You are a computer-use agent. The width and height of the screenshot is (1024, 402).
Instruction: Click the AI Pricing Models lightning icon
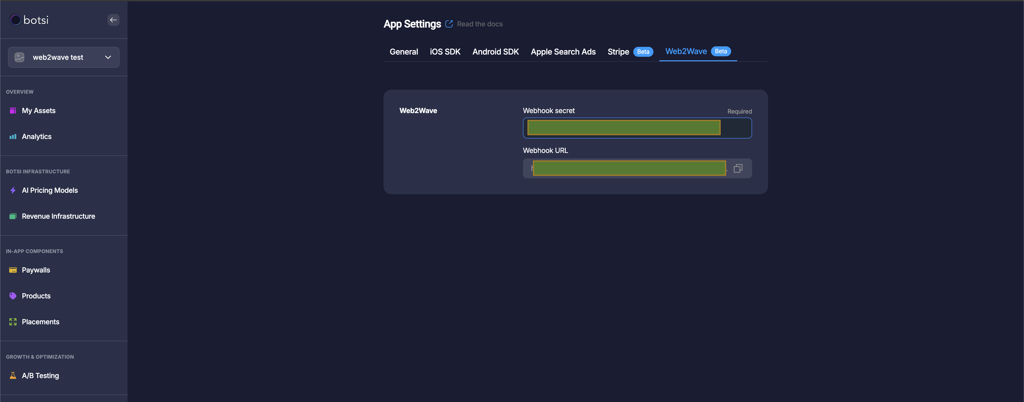point(12,191)
